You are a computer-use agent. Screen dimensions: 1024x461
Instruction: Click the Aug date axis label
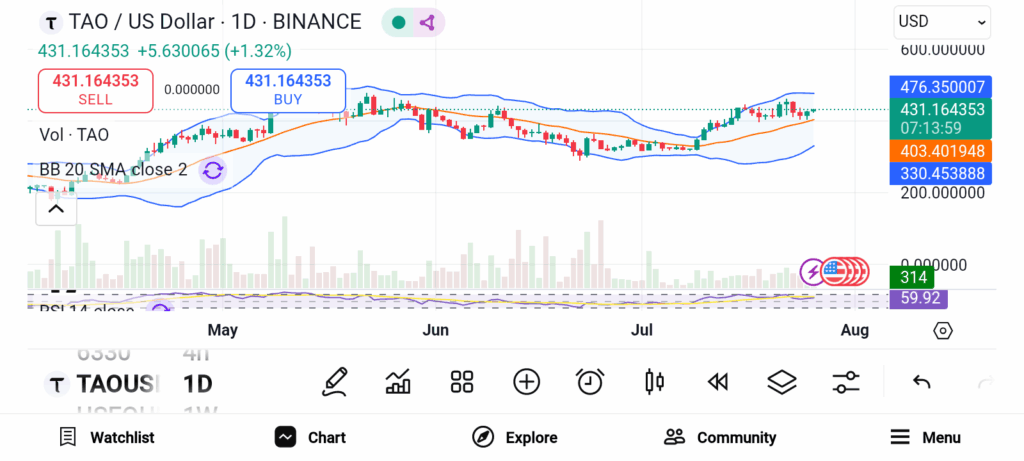coord(855,330)
